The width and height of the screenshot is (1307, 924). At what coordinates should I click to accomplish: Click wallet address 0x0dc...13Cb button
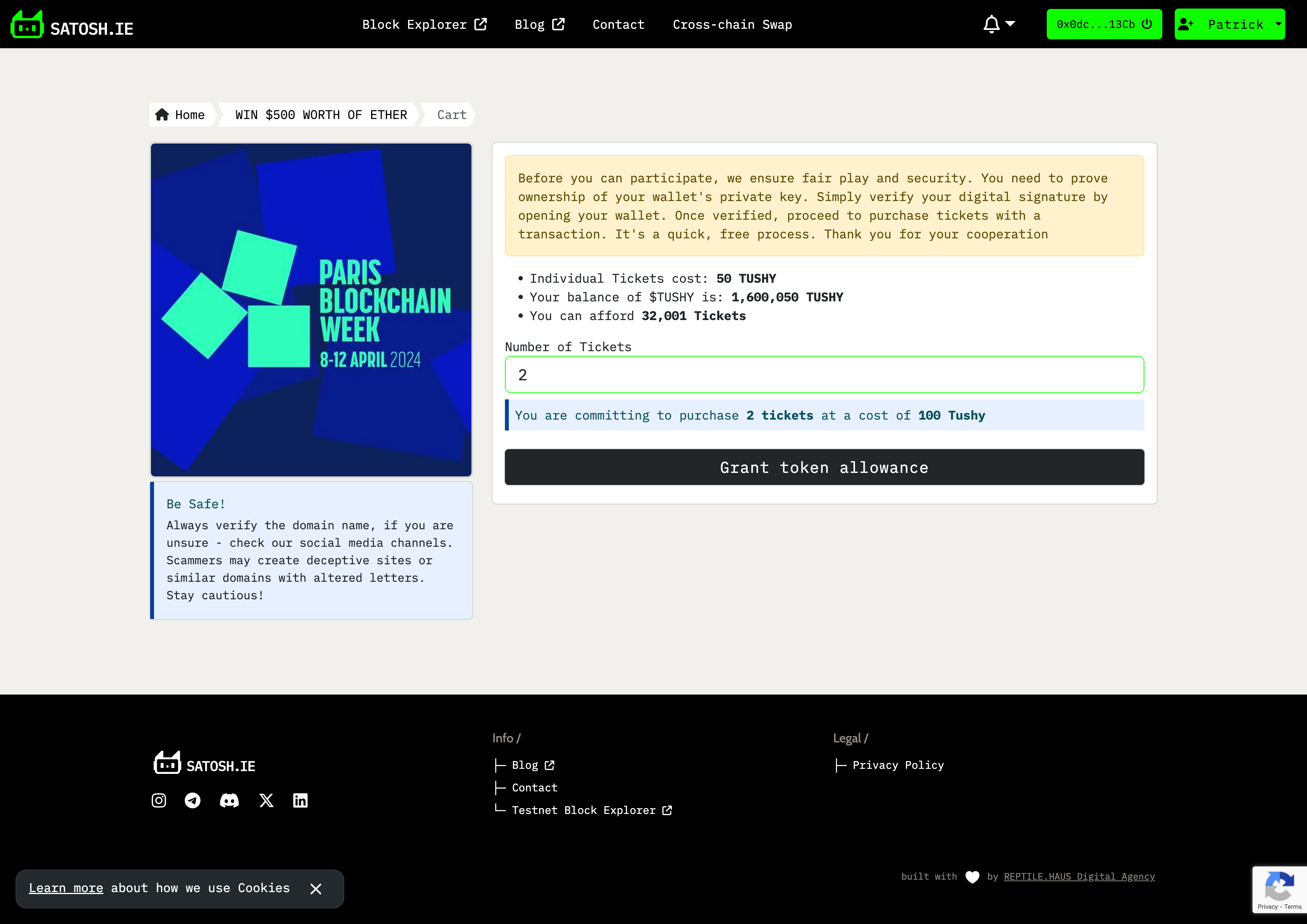coord(1104,24)
